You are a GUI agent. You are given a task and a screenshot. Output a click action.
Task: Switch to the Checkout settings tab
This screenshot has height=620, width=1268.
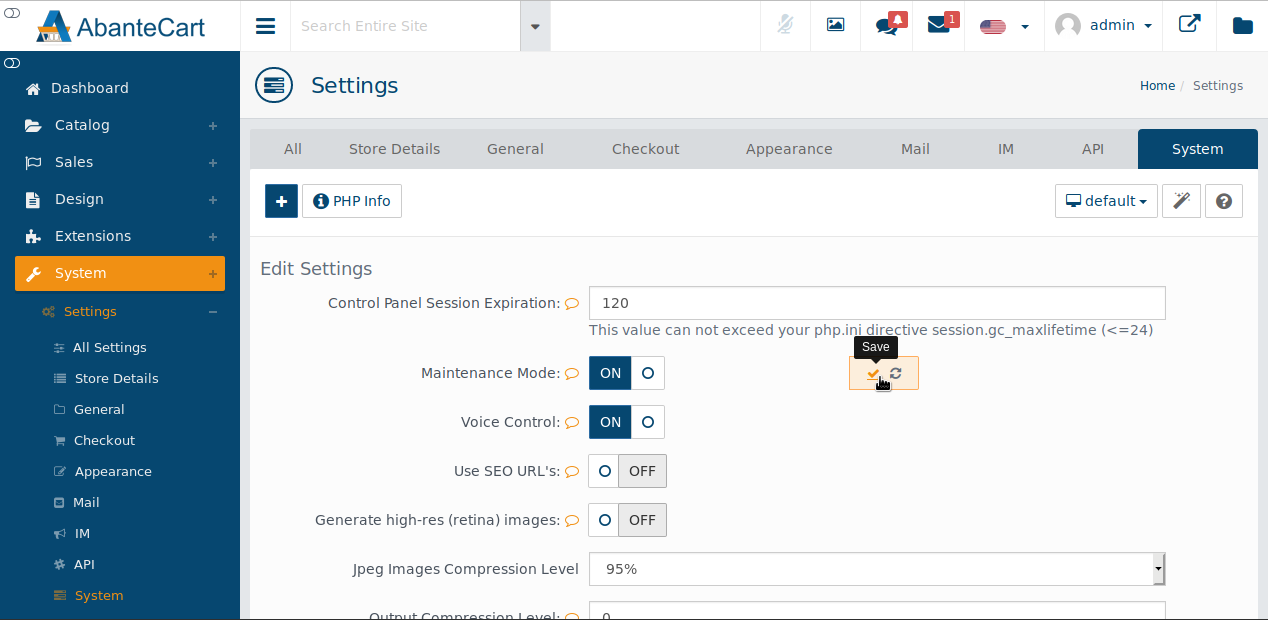coord(645,149)
